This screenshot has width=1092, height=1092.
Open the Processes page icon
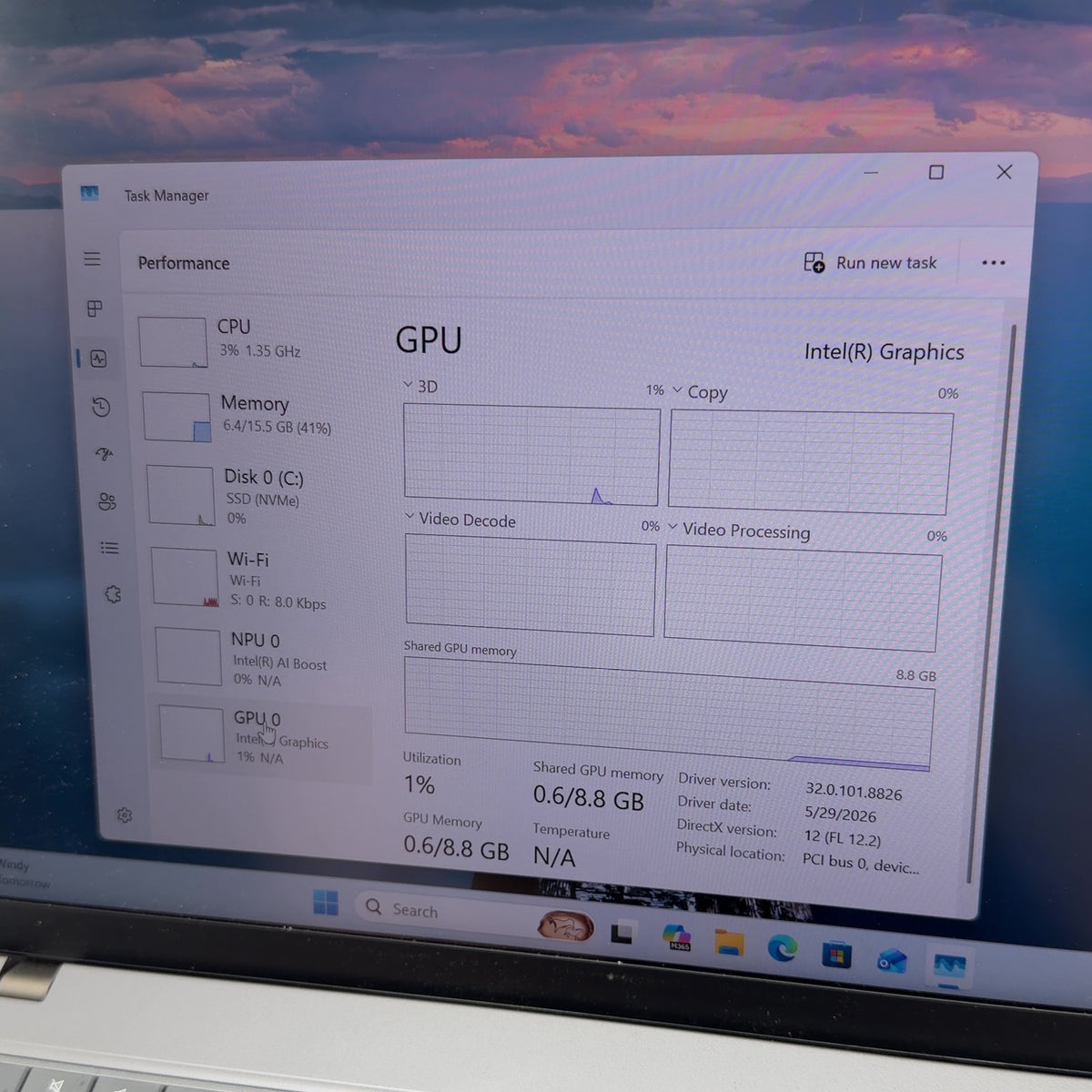pos(95,309)
